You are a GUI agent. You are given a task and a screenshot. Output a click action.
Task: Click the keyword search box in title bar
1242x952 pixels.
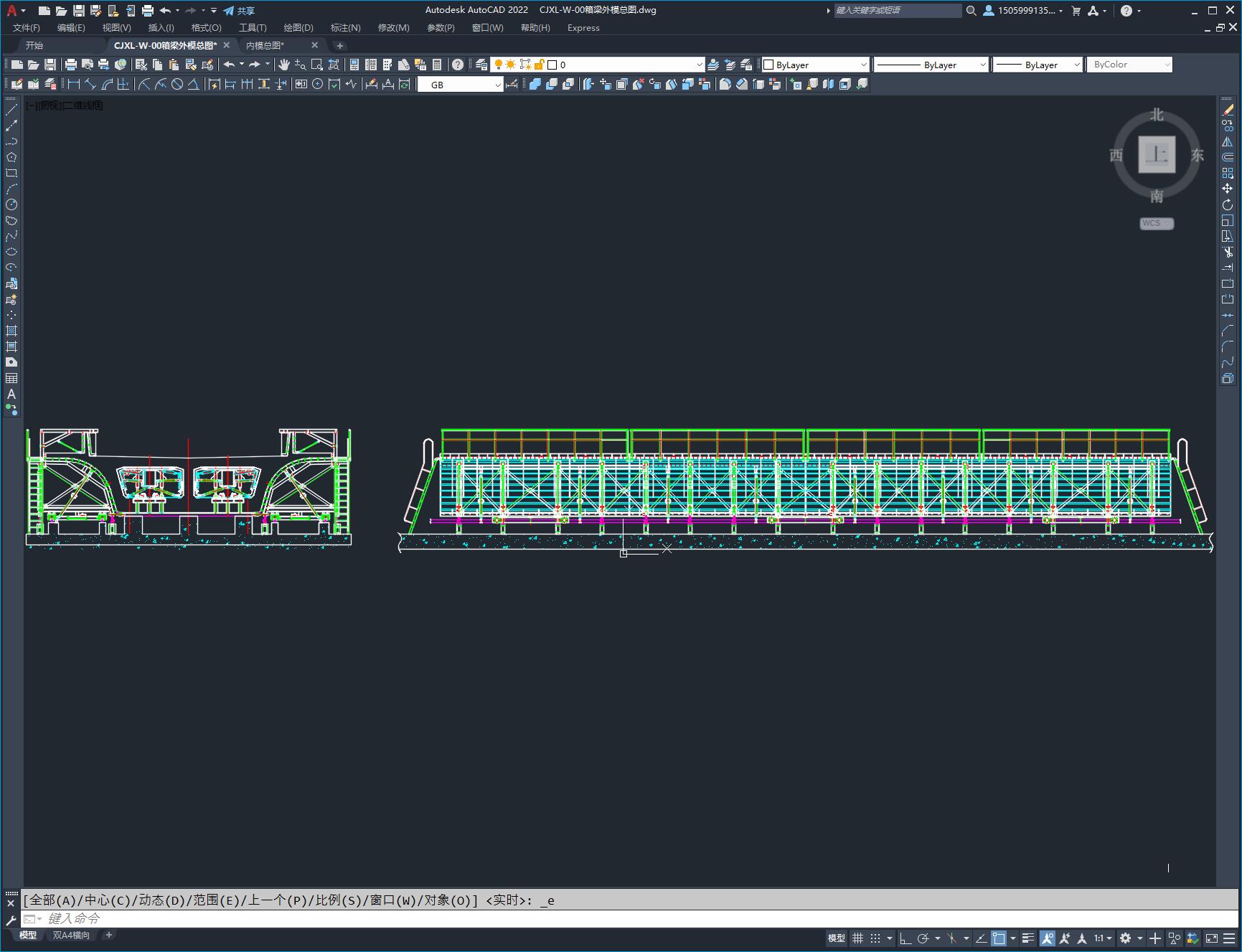[x=898, y=11]
